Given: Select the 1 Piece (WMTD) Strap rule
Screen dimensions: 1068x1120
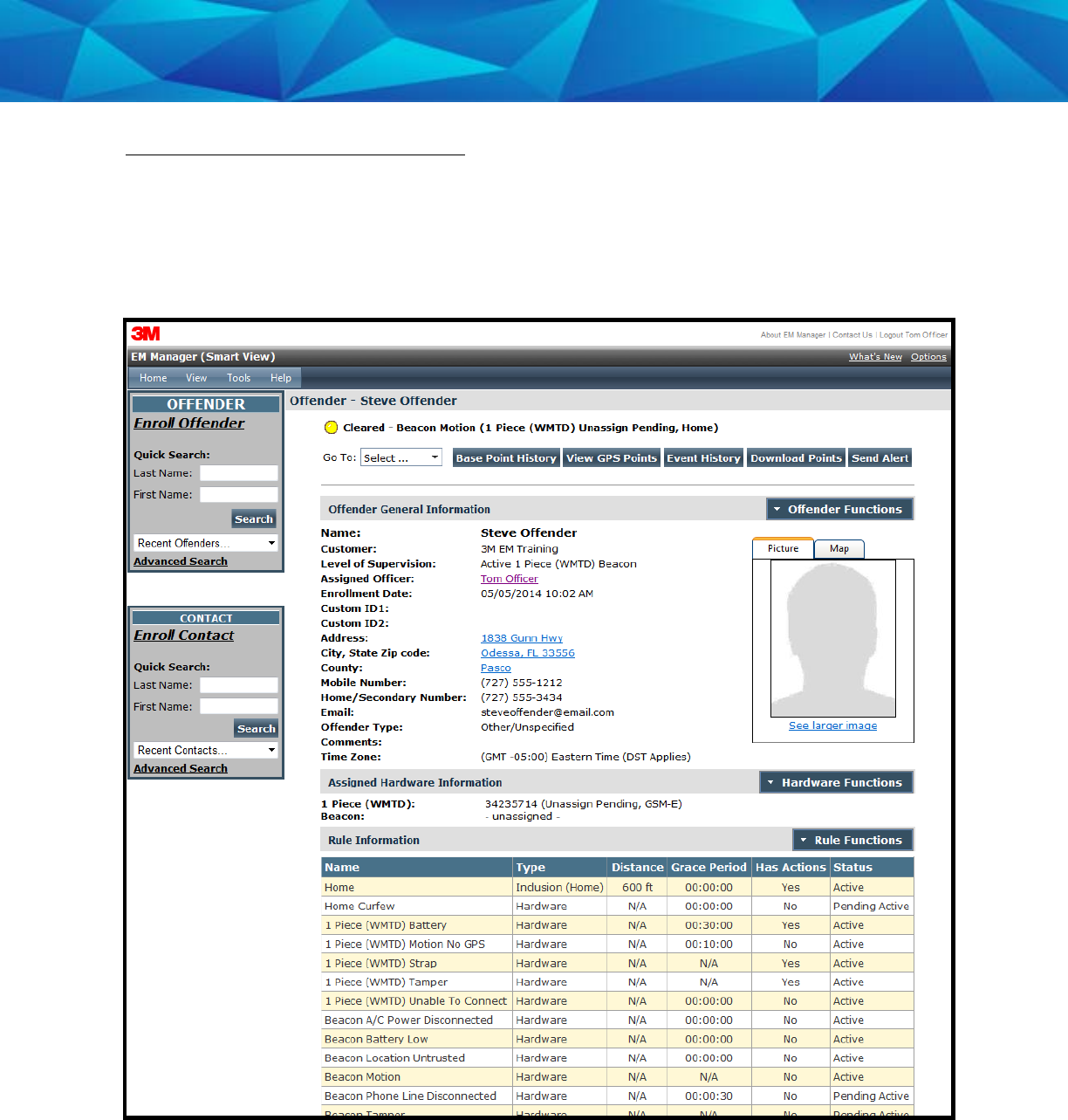Looking at the screenshot, I should pos(380,963).
